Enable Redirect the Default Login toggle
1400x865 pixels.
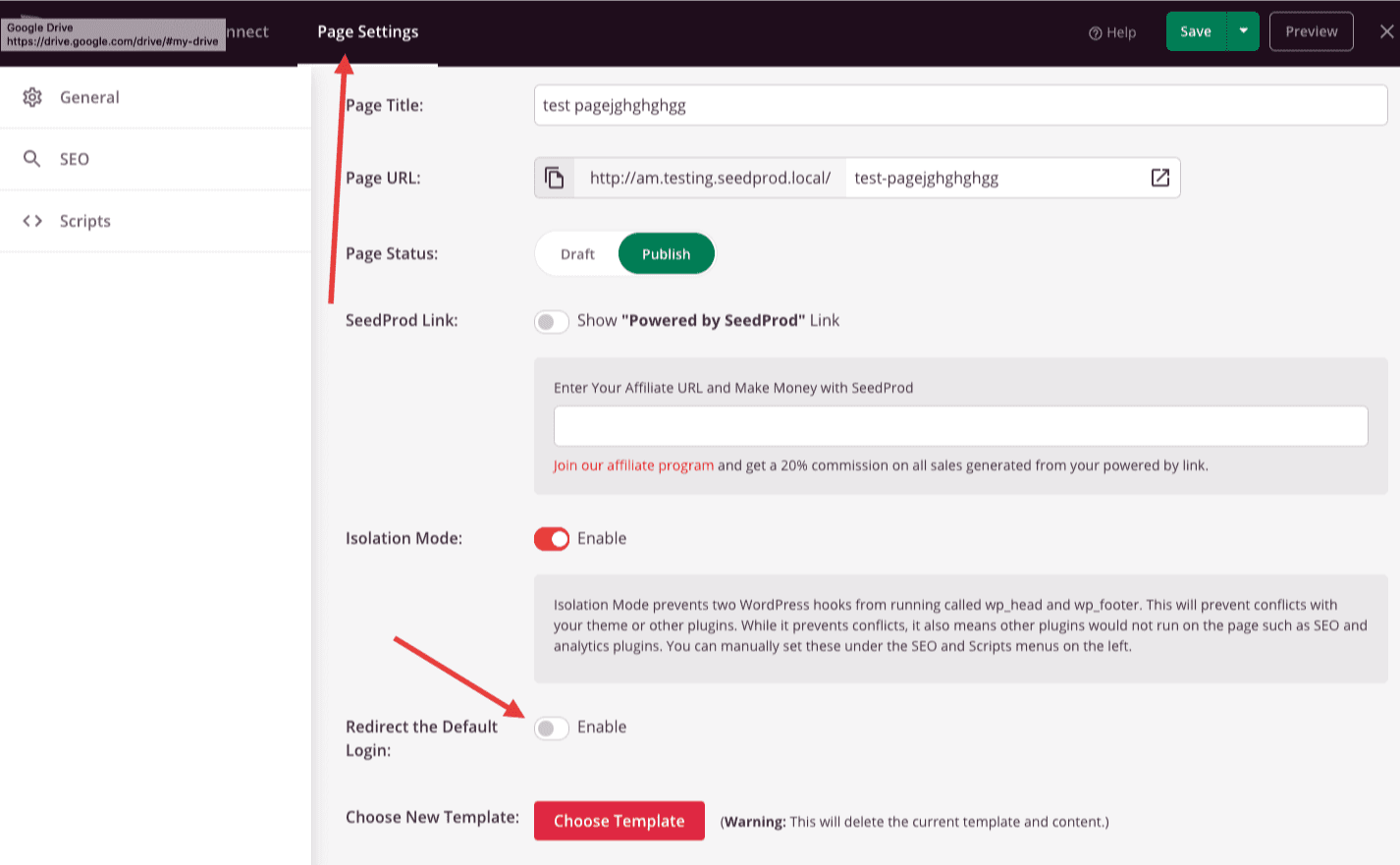[551, 728]
